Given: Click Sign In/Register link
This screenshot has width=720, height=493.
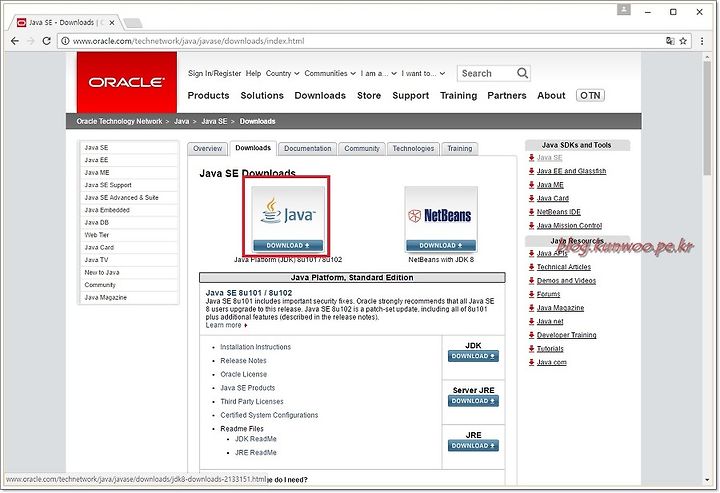Looking at the screenshot, I should tap(214, 73).
